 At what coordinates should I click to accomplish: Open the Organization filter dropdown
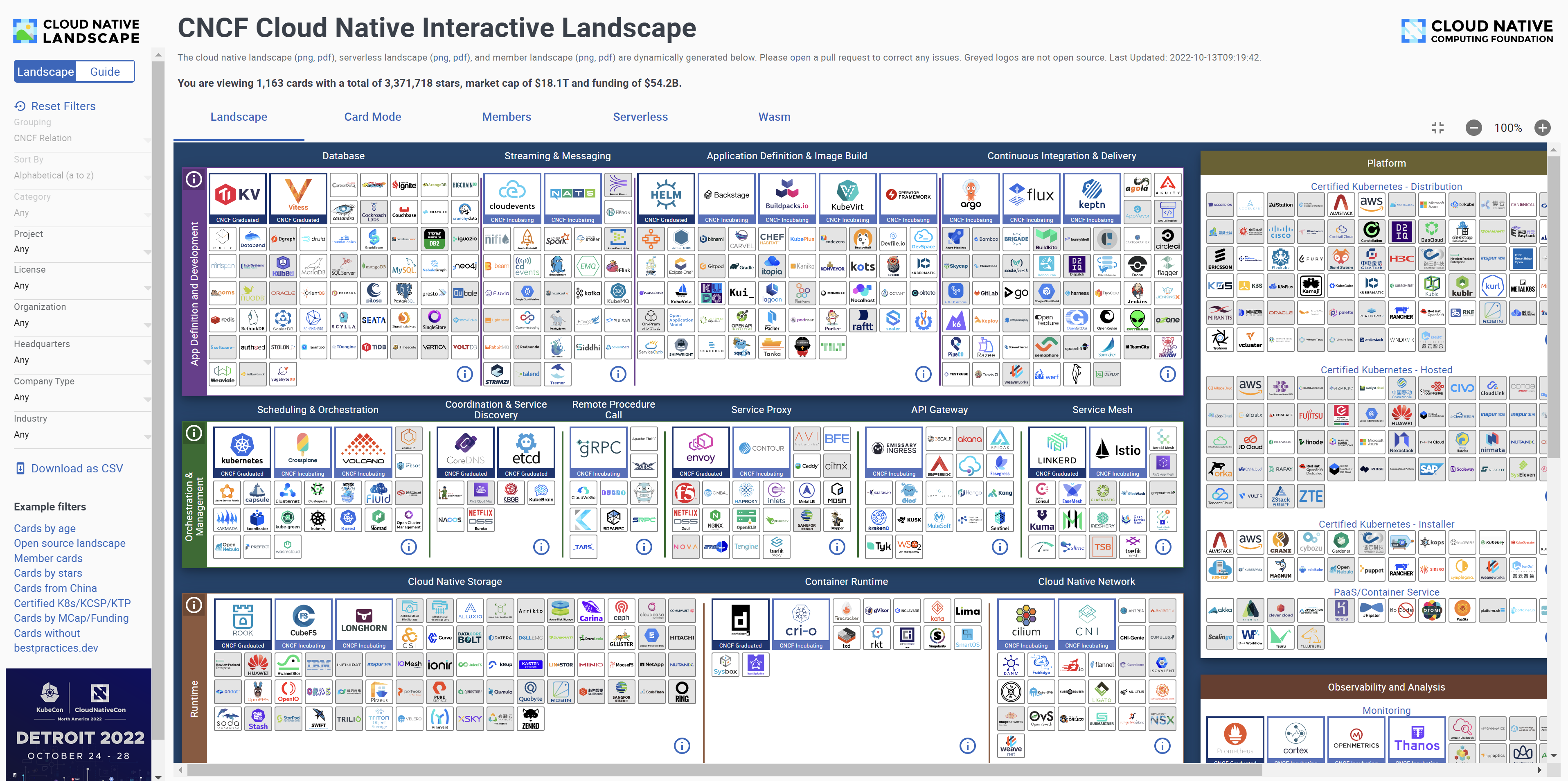click(x=82, y=323)
